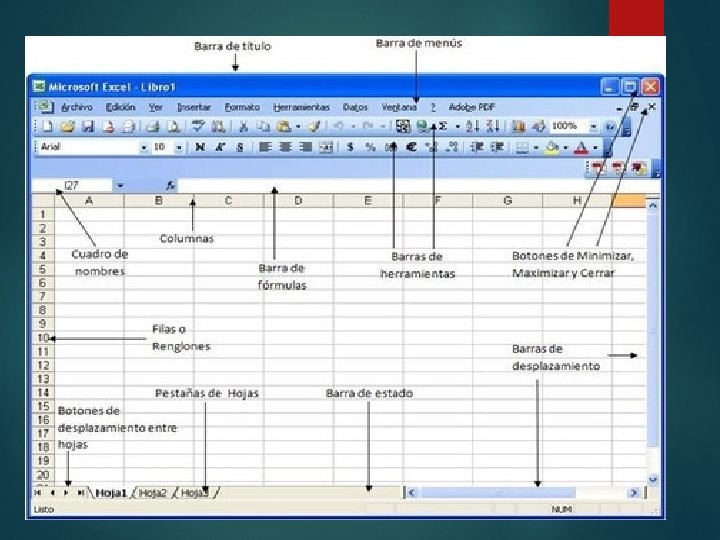Select row 7 header
720x540 pixels.
coord(43,296)
